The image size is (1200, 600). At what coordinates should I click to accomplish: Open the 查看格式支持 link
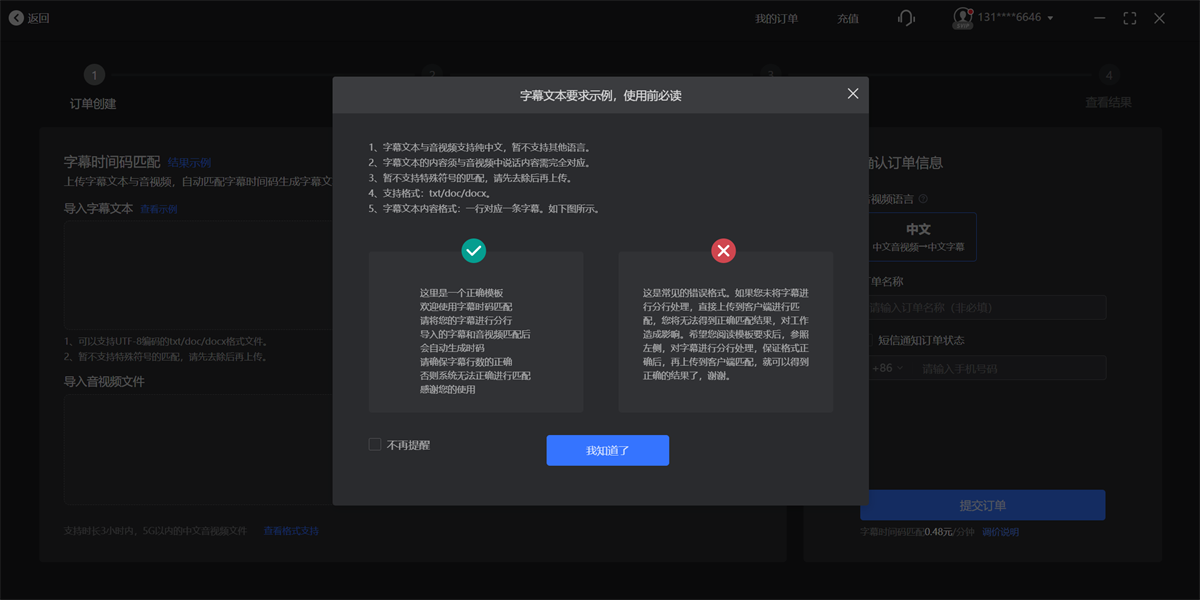tap(291, 531)
